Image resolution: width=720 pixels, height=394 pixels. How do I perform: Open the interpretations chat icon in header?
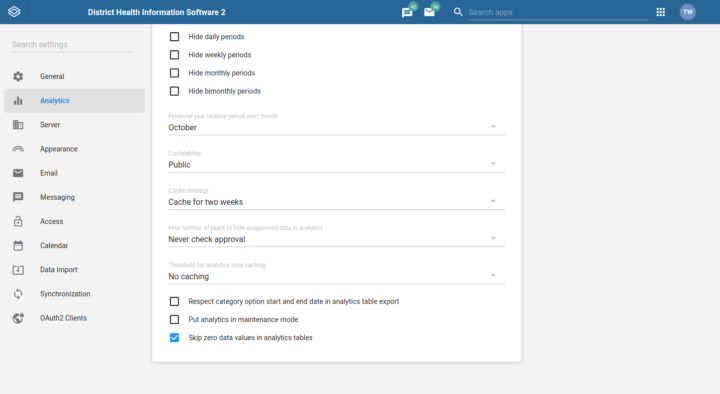pyautogui.click(x=407, y=12)
